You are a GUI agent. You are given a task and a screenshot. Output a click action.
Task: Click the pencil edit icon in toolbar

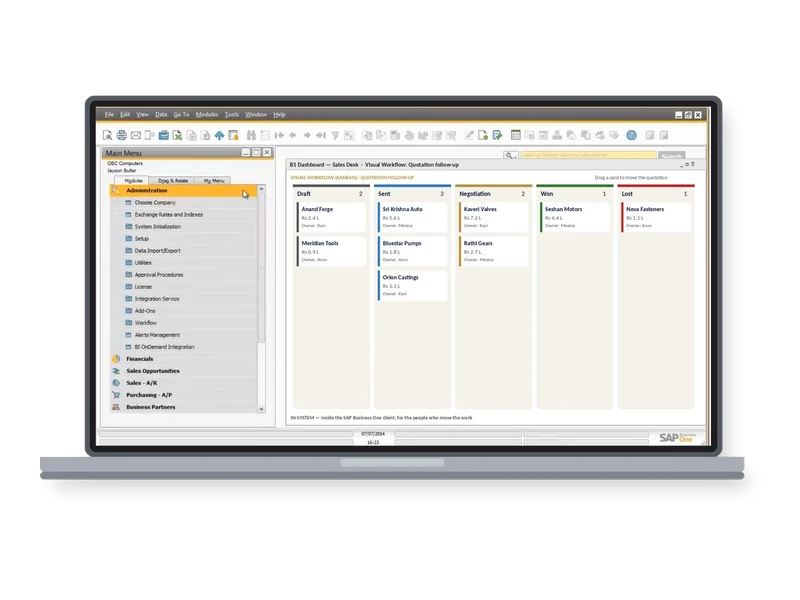pos(469,135)
